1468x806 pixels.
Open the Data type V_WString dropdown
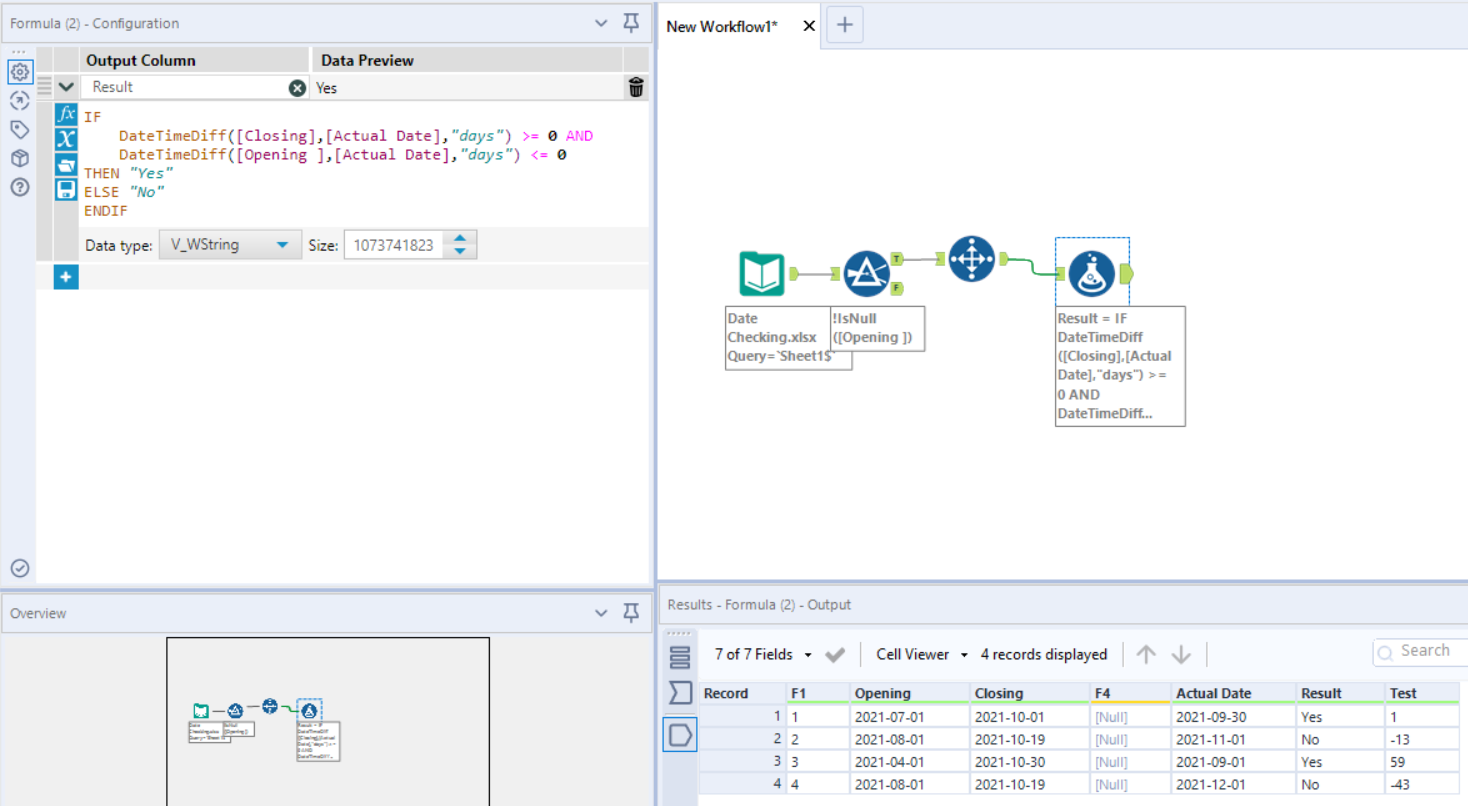coord(230,245)
